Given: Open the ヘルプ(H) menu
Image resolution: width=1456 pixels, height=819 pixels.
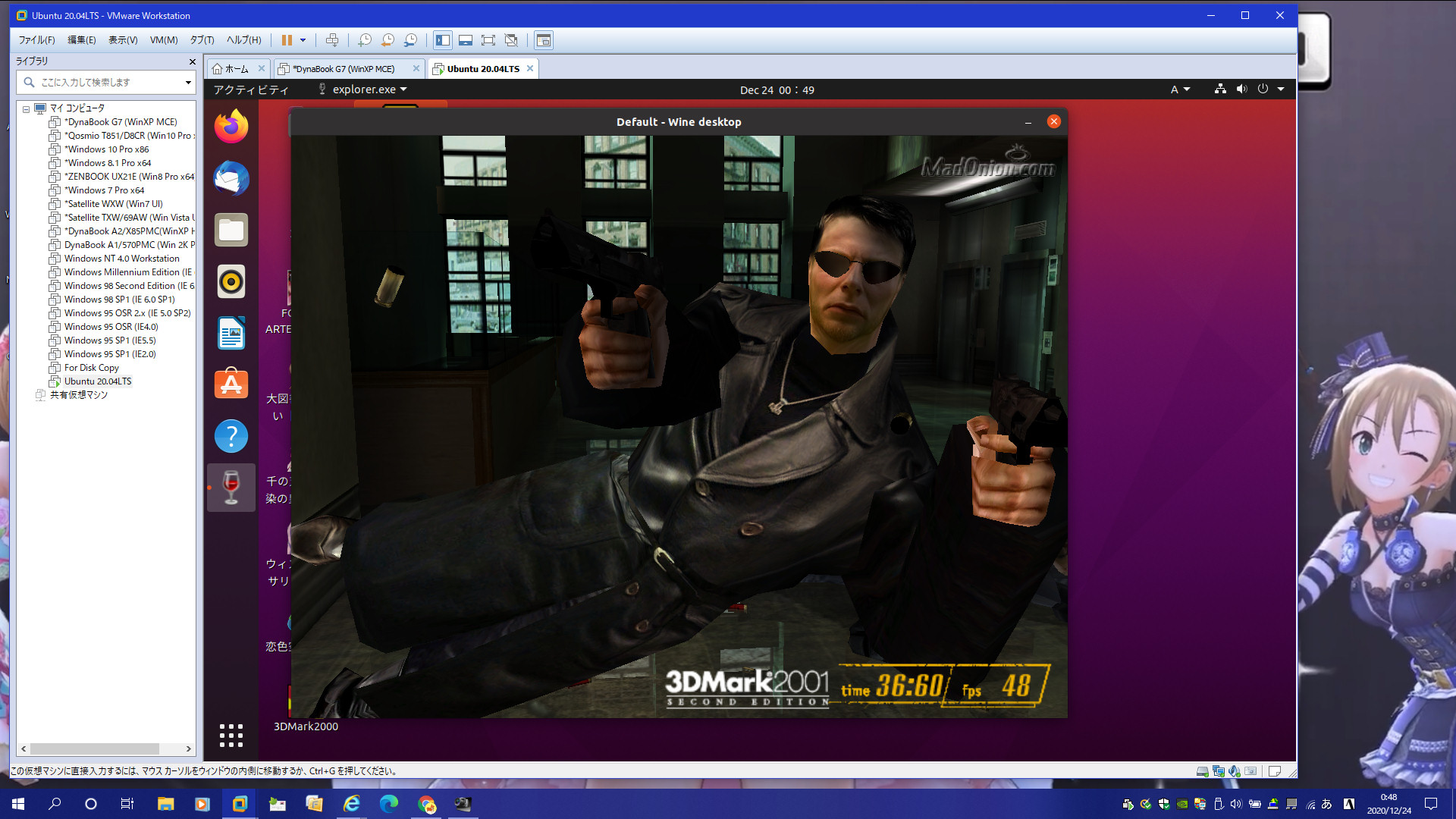Looking at the screenshot, I should point(244,40).
